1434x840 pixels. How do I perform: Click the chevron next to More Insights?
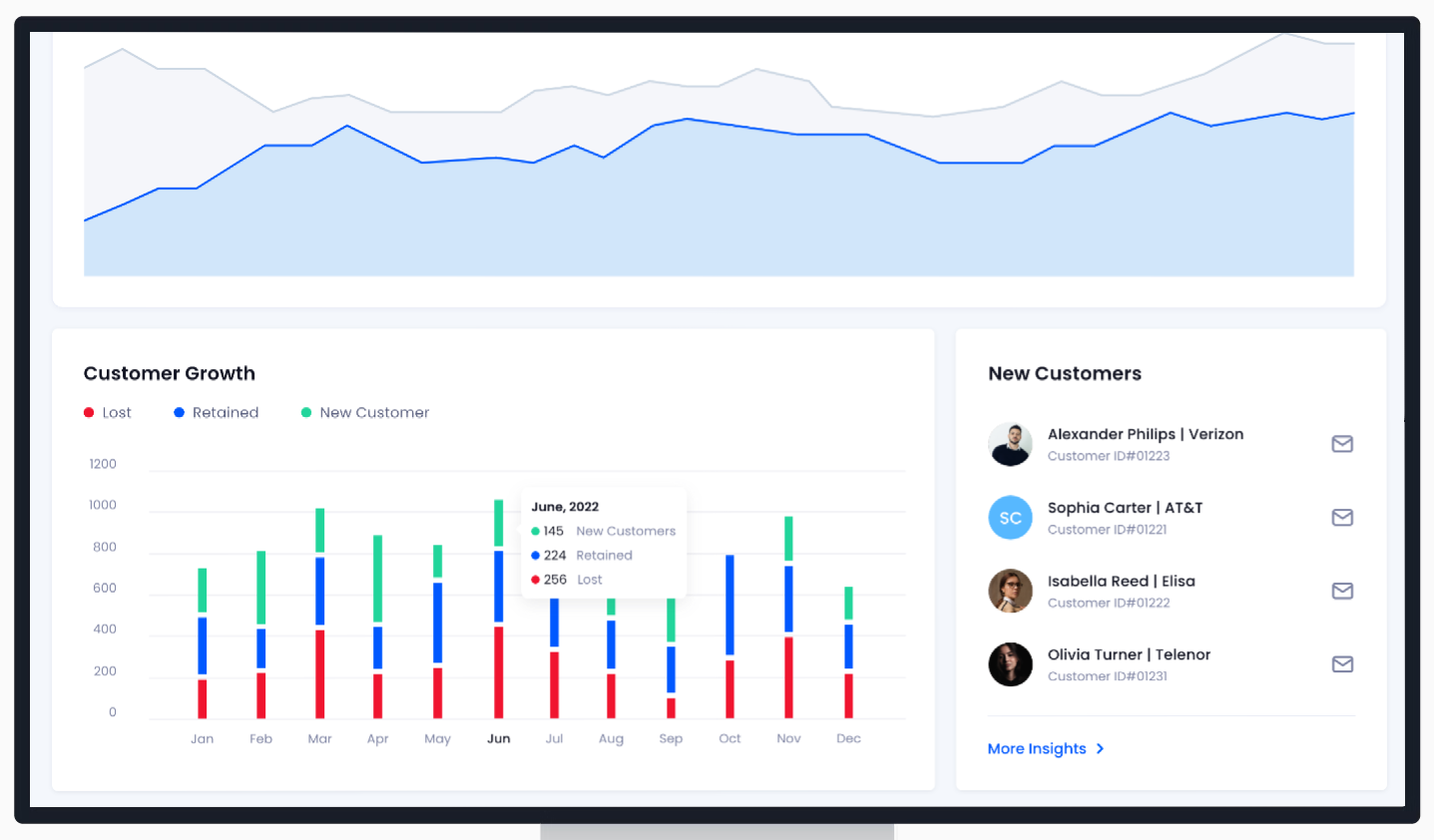1100,748
